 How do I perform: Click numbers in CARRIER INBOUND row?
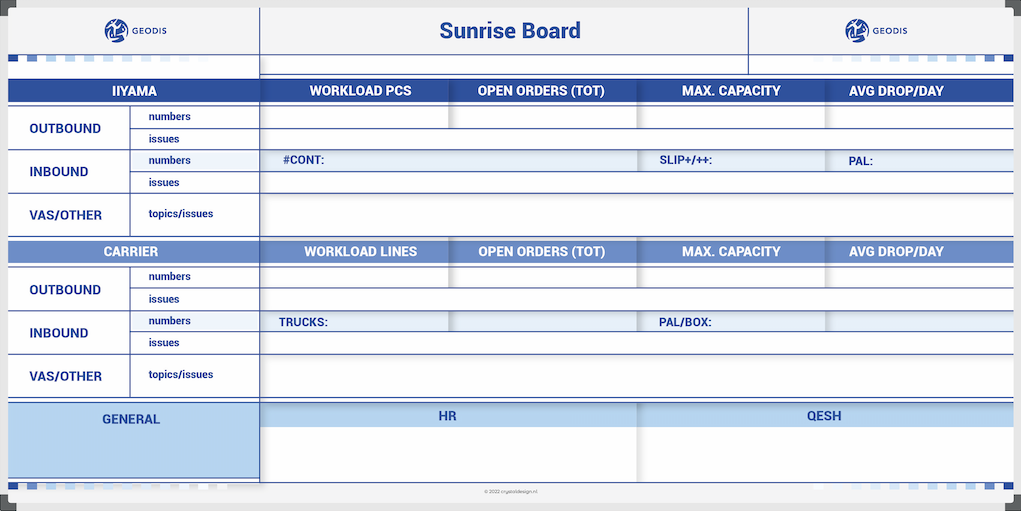click(169, 321)
